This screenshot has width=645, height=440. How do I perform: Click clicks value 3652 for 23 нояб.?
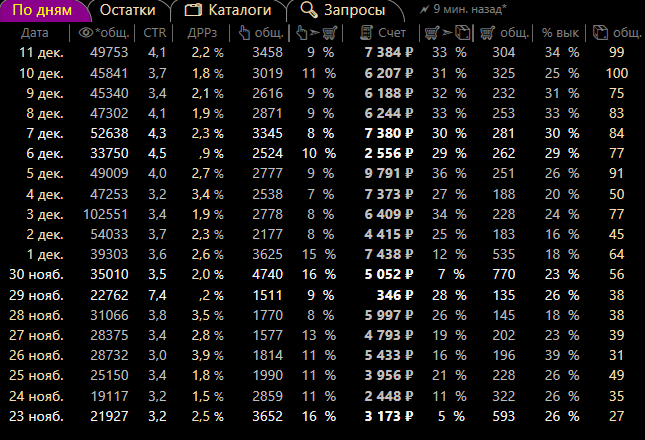[267, 416]
